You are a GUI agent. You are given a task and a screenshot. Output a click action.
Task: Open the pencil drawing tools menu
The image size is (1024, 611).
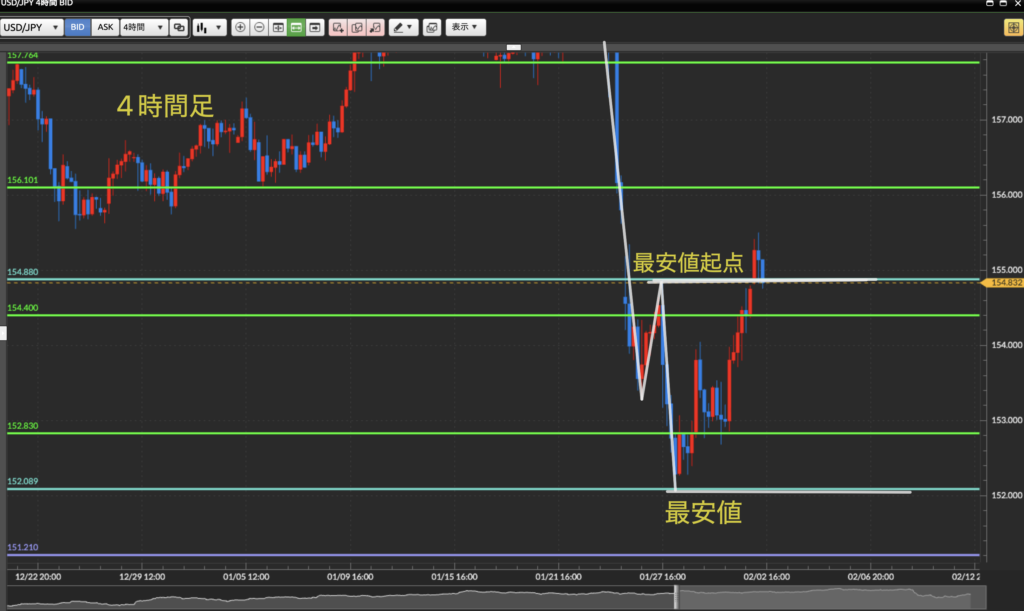point(404,28)
